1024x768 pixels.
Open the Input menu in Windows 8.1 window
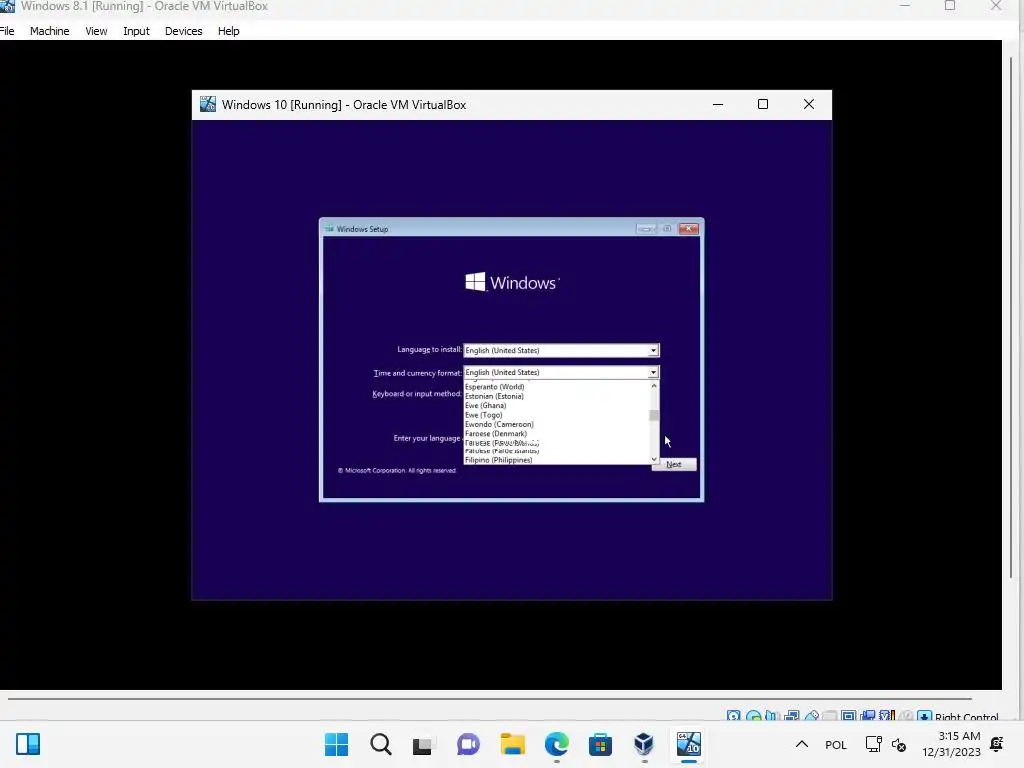(136, 31)
